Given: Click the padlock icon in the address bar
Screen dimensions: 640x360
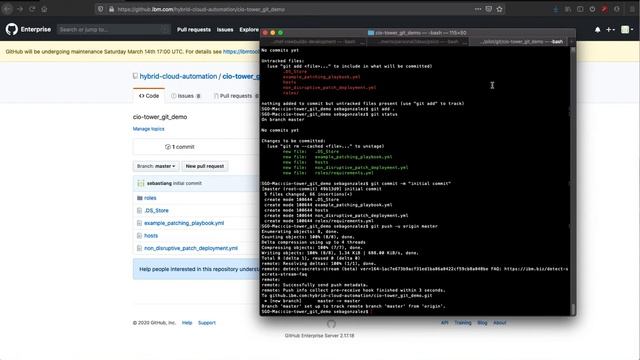Looking at the screenshot, I should click(111, 9).
